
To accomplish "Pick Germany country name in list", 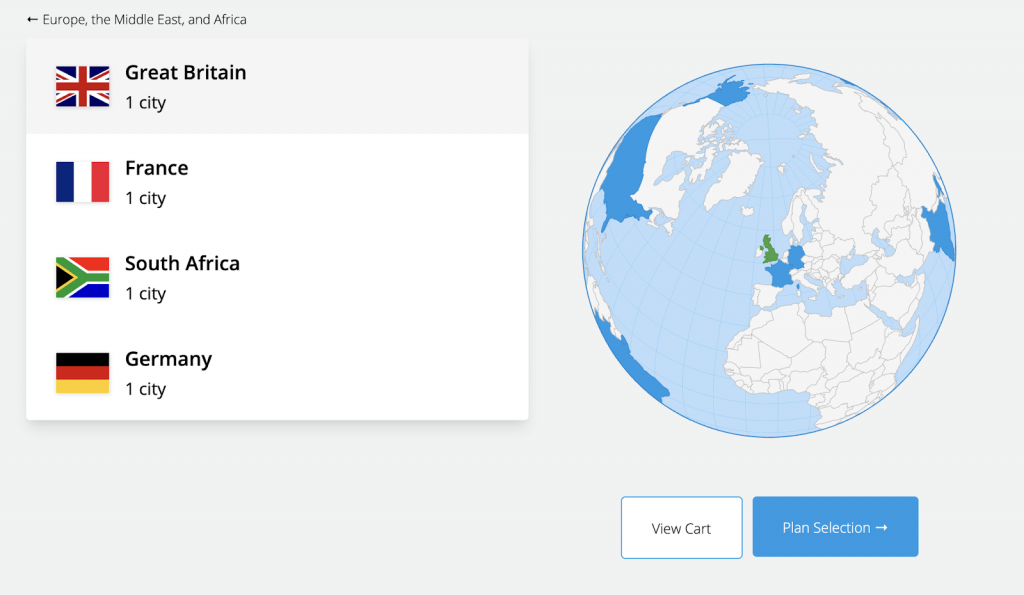I will [168, 358].
